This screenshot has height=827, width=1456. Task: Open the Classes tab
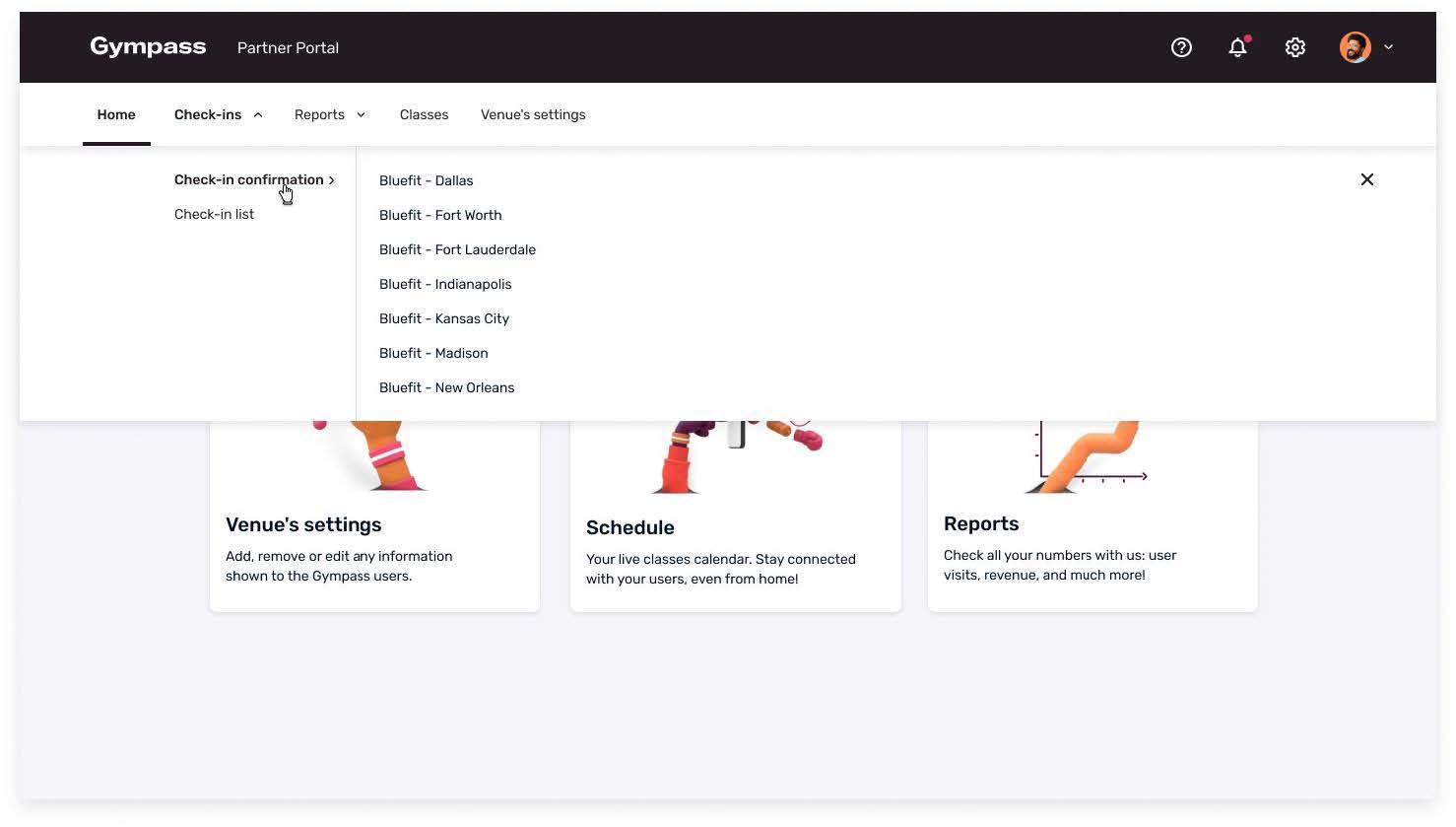coord(424,114)
